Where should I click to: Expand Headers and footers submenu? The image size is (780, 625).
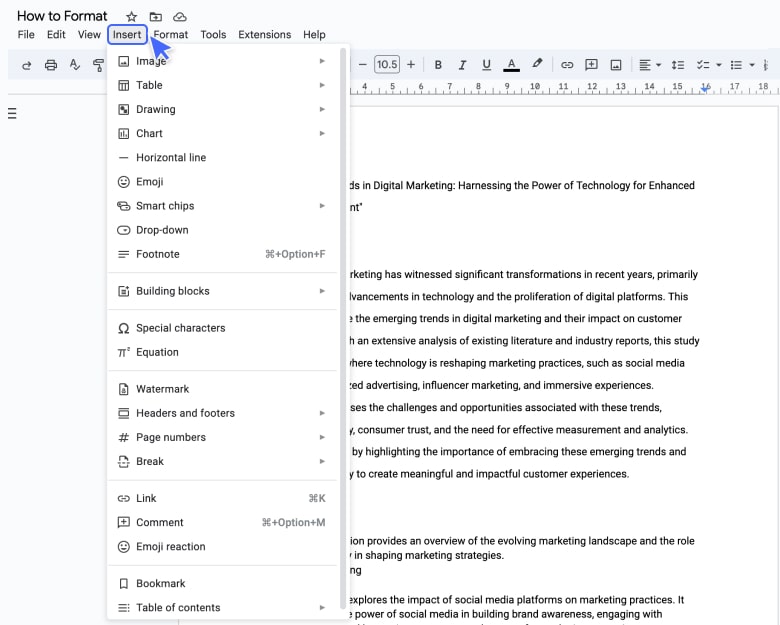tap(222, 413)
